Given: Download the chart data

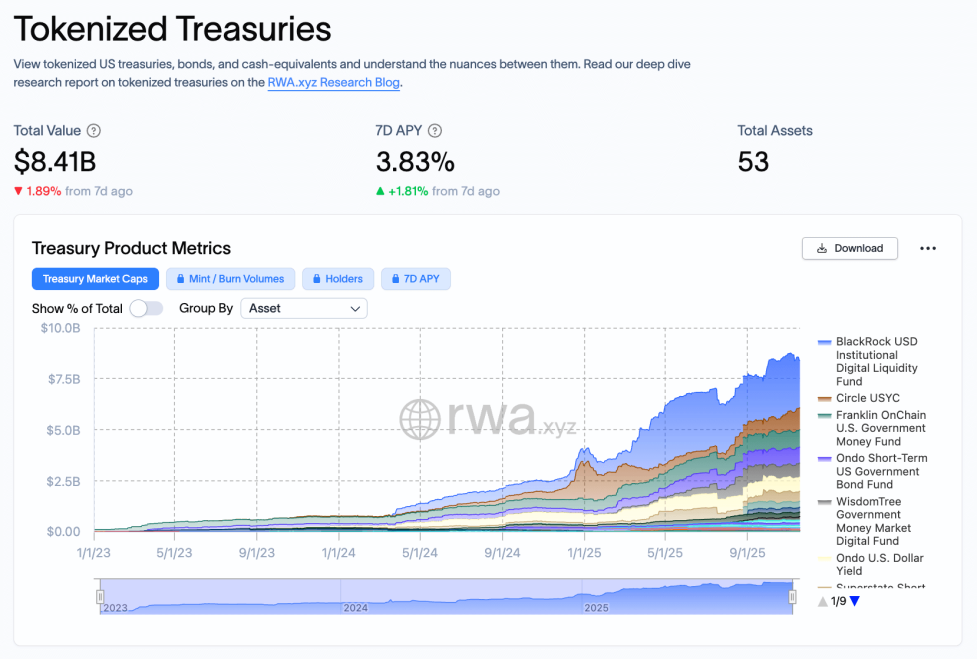Looking at the screenshot, I should (849, 248).
